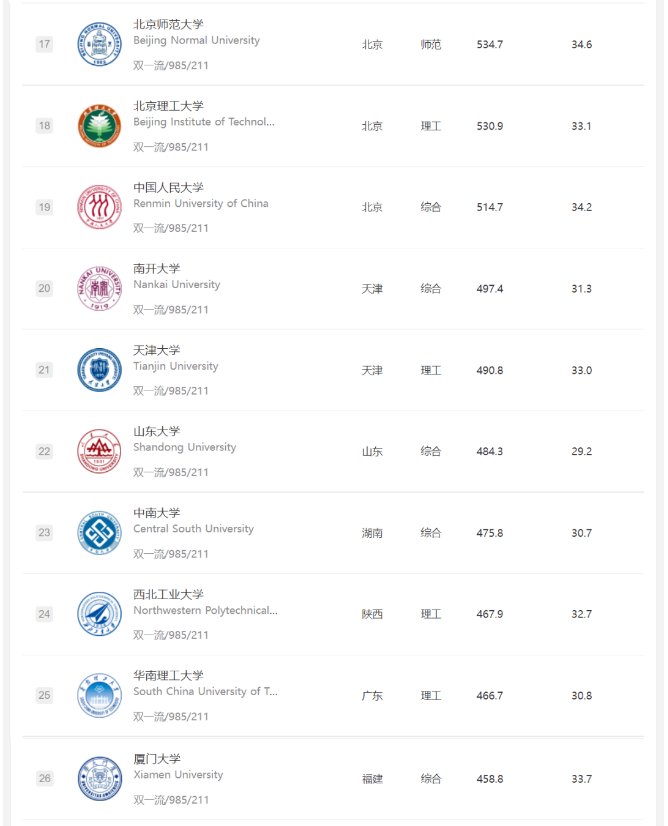Open the Shandong University red emblem
Viewport: 668px width, 826px height.
(x=99, y=451)
